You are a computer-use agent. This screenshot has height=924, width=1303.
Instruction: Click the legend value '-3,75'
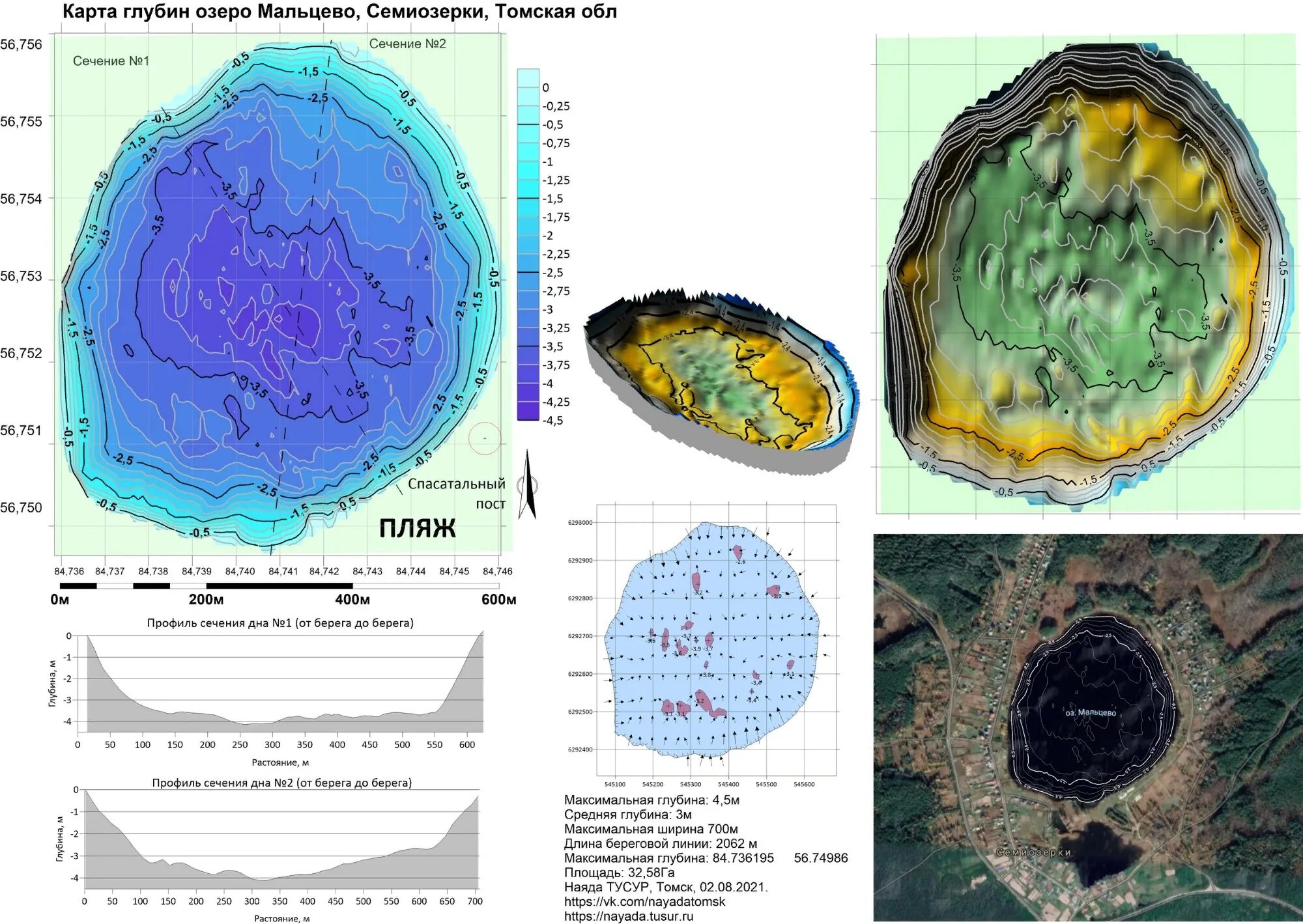coord(556,365)
